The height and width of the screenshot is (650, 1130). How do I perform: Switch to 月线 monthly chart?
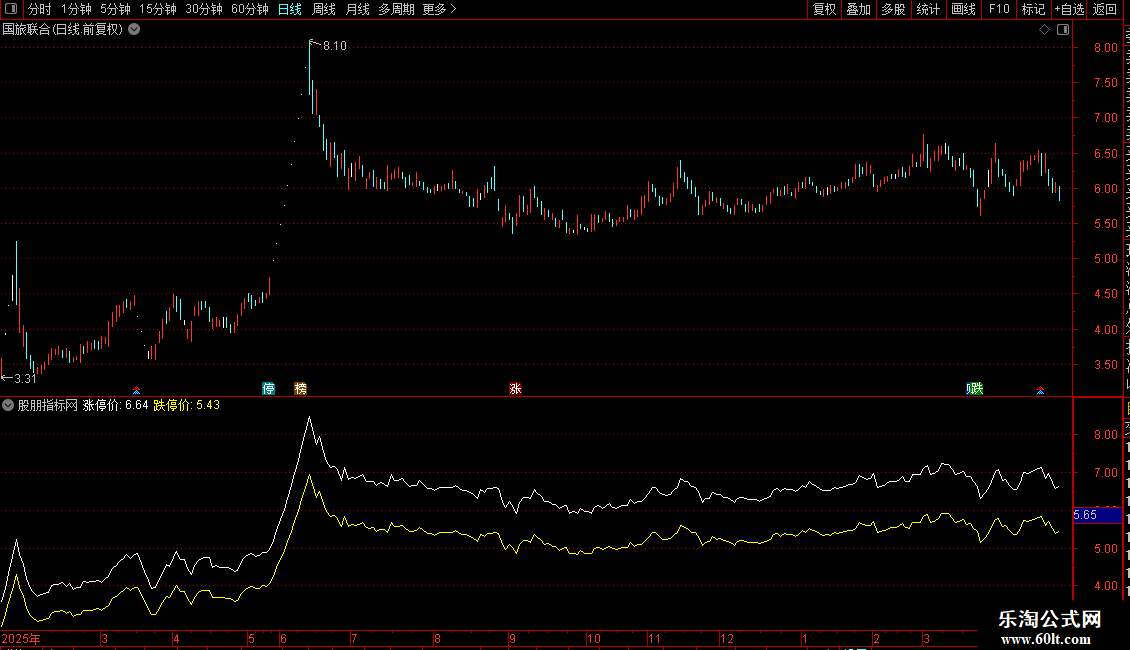click(x=357, y=9)
